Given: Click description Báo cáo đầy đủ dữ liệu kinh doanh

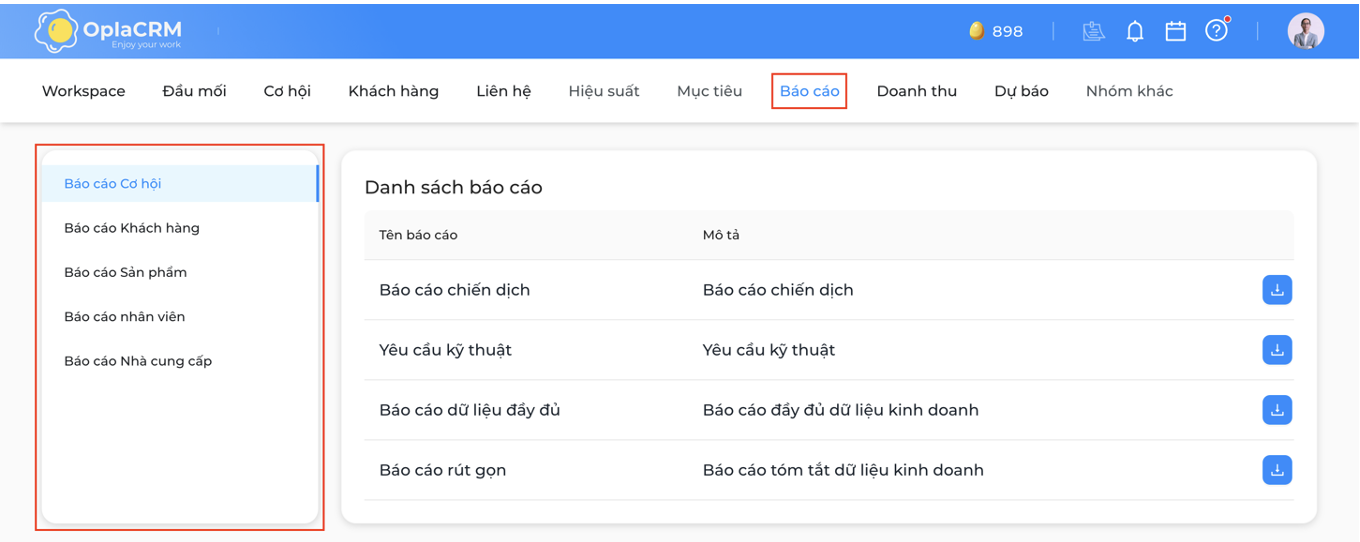Looking at the screenshot, I should pyautogui.click(x=841, y=410).
